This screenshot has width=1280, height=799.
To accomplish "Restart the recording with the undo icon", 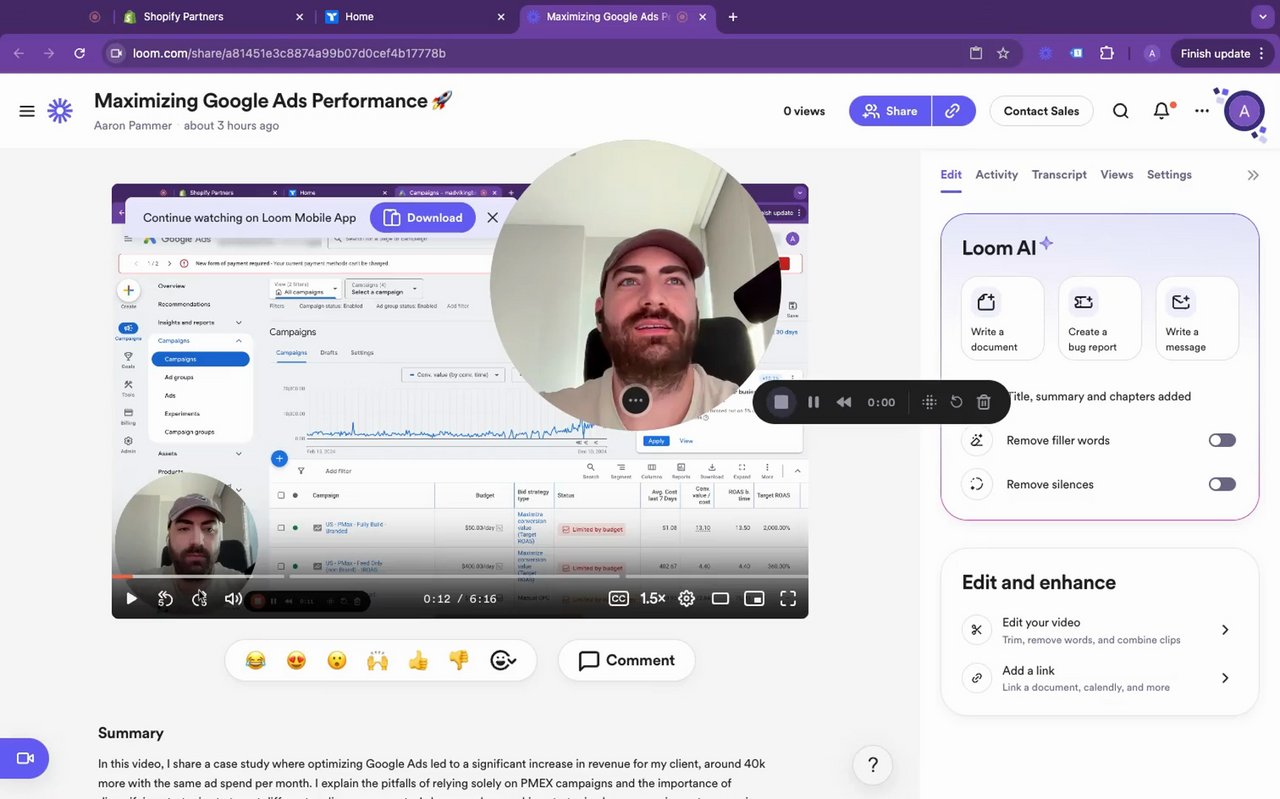I will click(956, 402).
